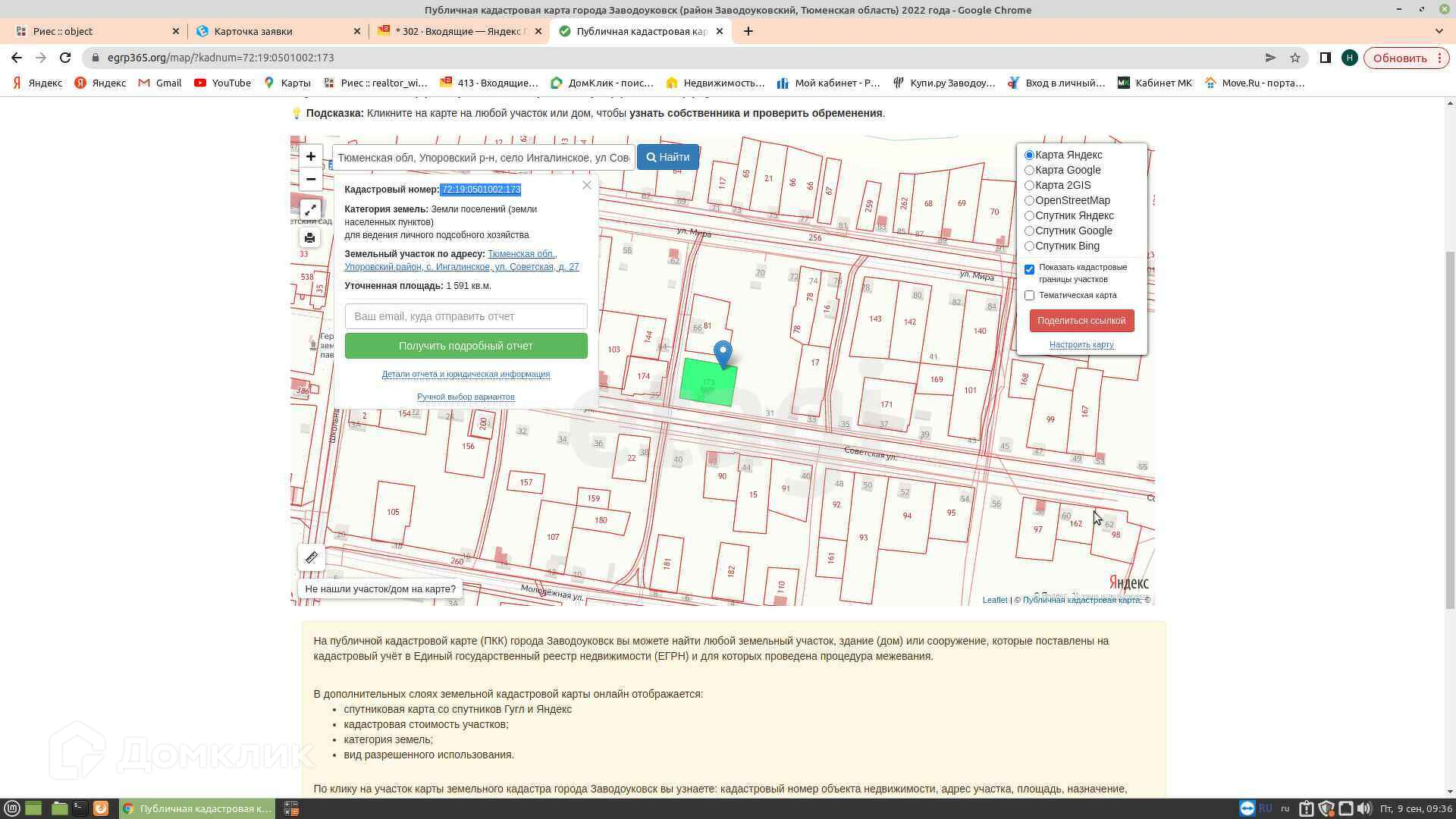
Task: Open the YouTube bookmark
Action: (222, 83)
